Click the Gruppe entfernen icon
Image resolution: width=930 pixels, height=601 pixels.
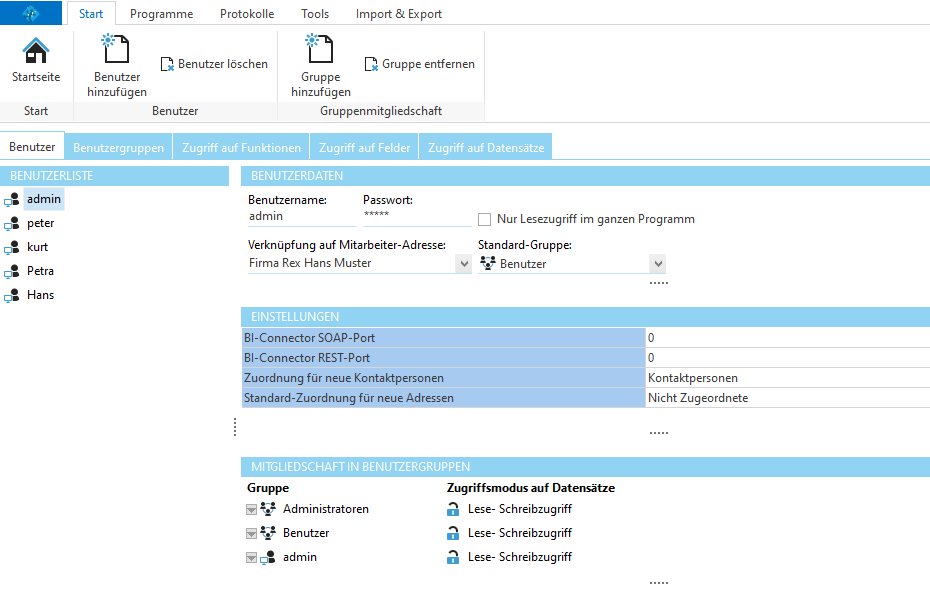pyautogui.click(x=371, y=64)
